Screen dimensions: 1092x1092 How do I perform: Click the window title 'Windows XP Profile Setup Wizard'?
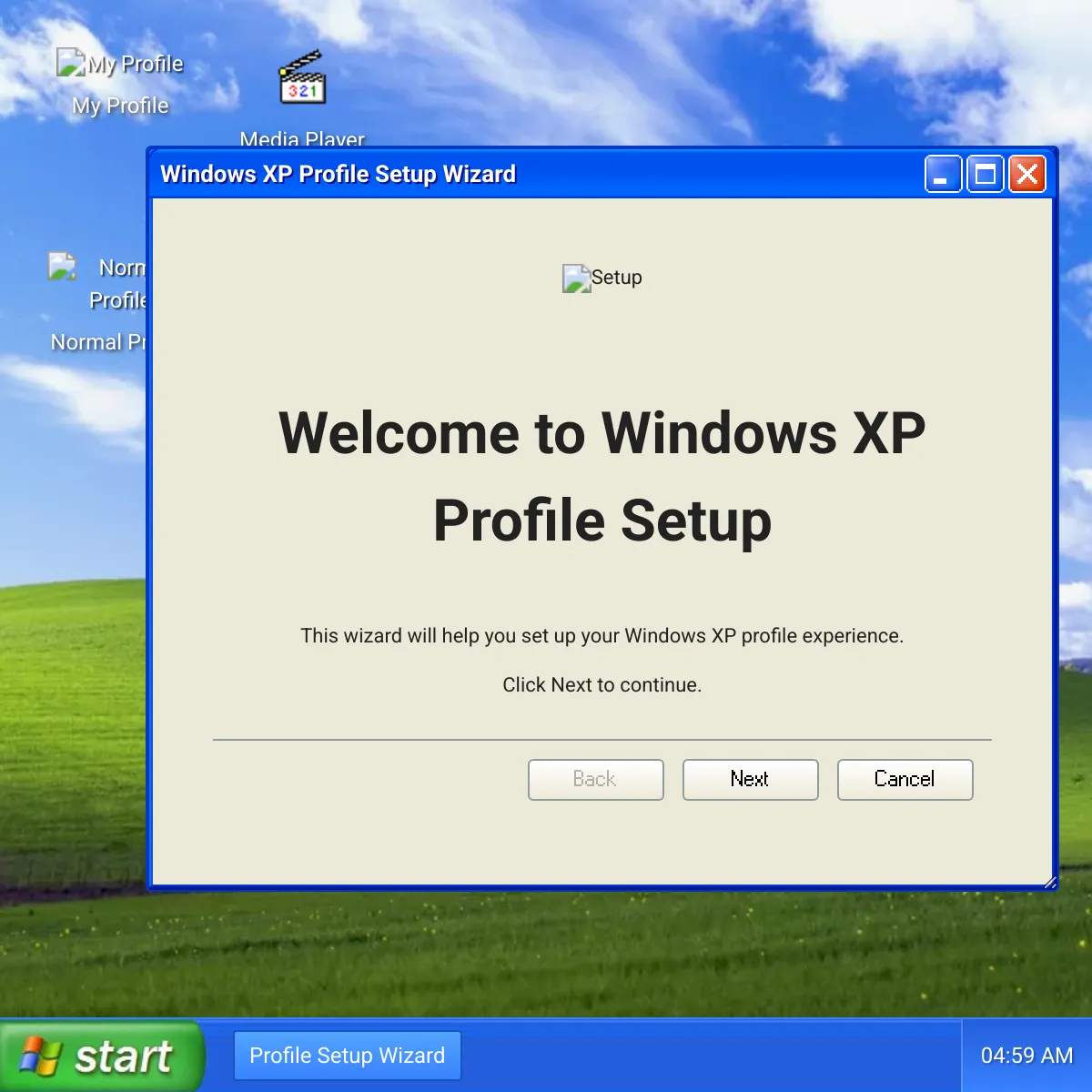tap(339, 174)
